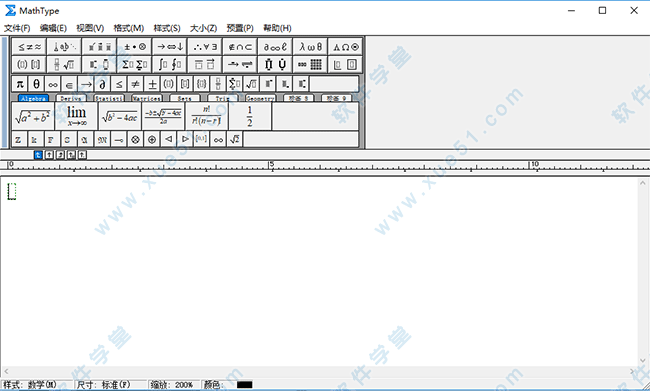Image resolution: width=650 pixels, height=391 pixels.
Task: Insert the less-than-or-equal symbol in the small bar
Action: coord(119,84)
